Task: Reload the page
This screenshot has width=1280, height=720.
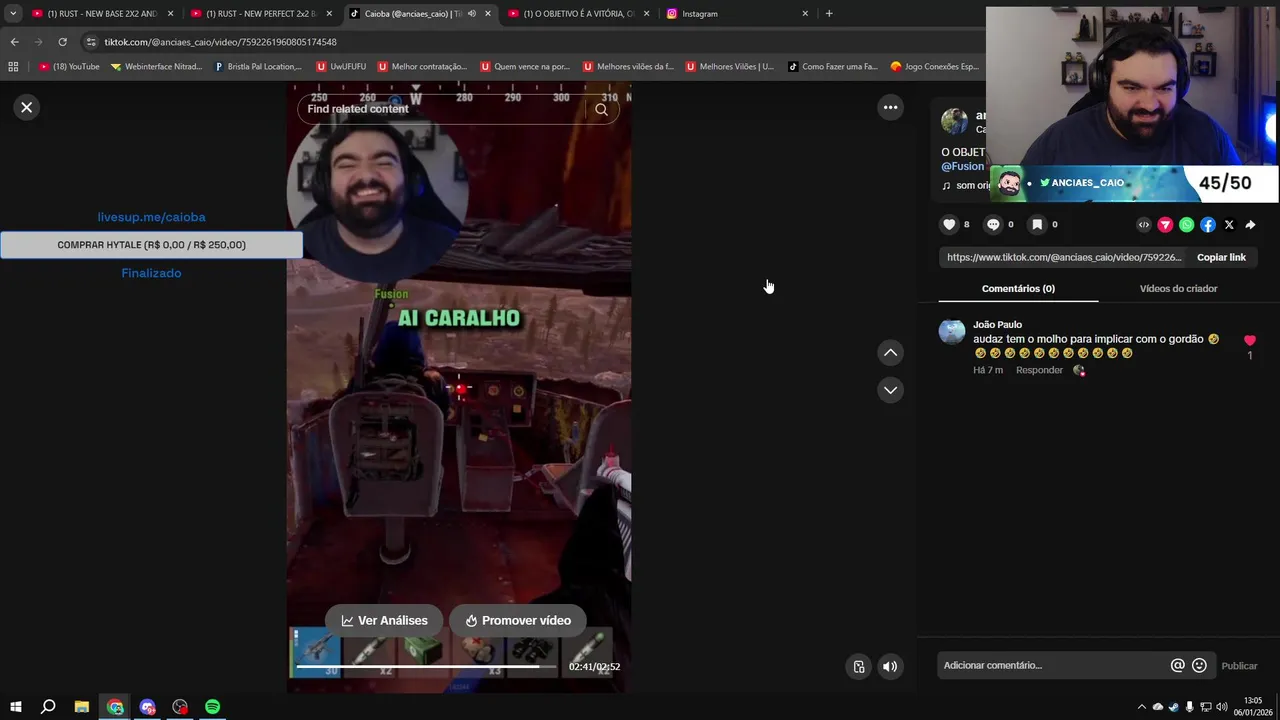Action: point(62,42)
